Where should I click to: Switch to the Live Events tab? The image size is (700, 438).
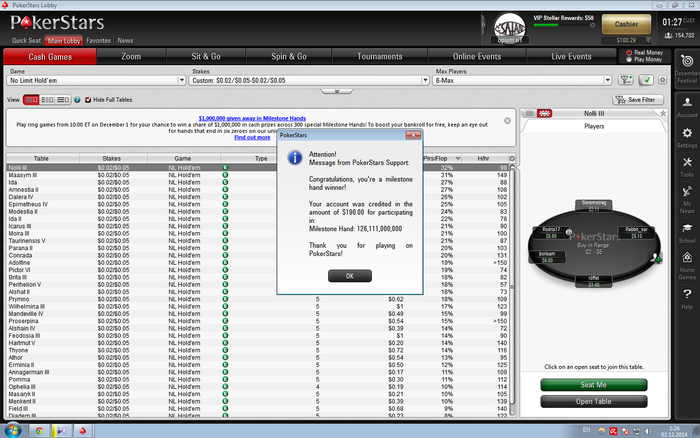click(571, 56)
